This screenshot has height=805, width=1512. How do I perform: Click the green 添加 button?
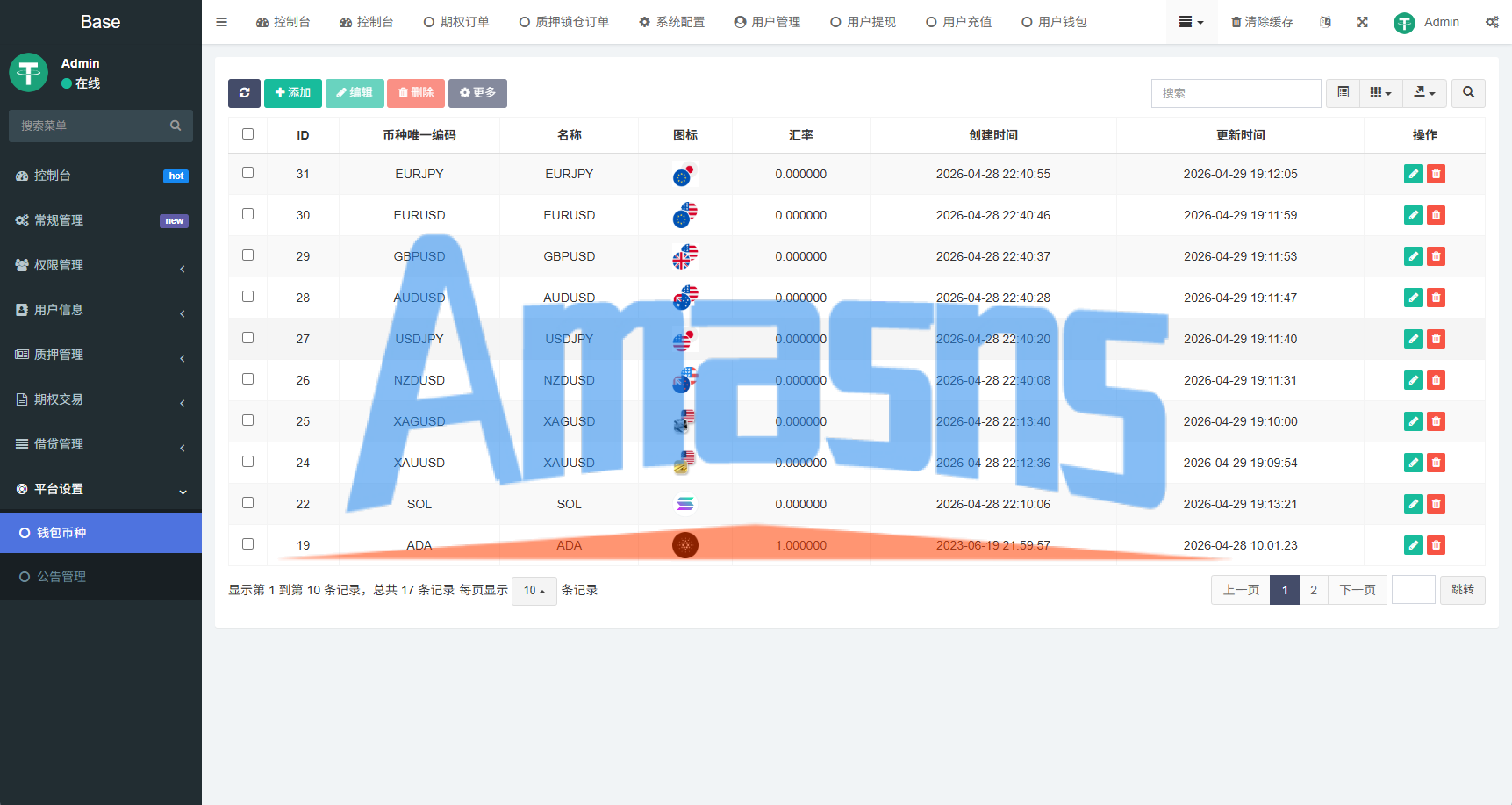pos(293,93)
